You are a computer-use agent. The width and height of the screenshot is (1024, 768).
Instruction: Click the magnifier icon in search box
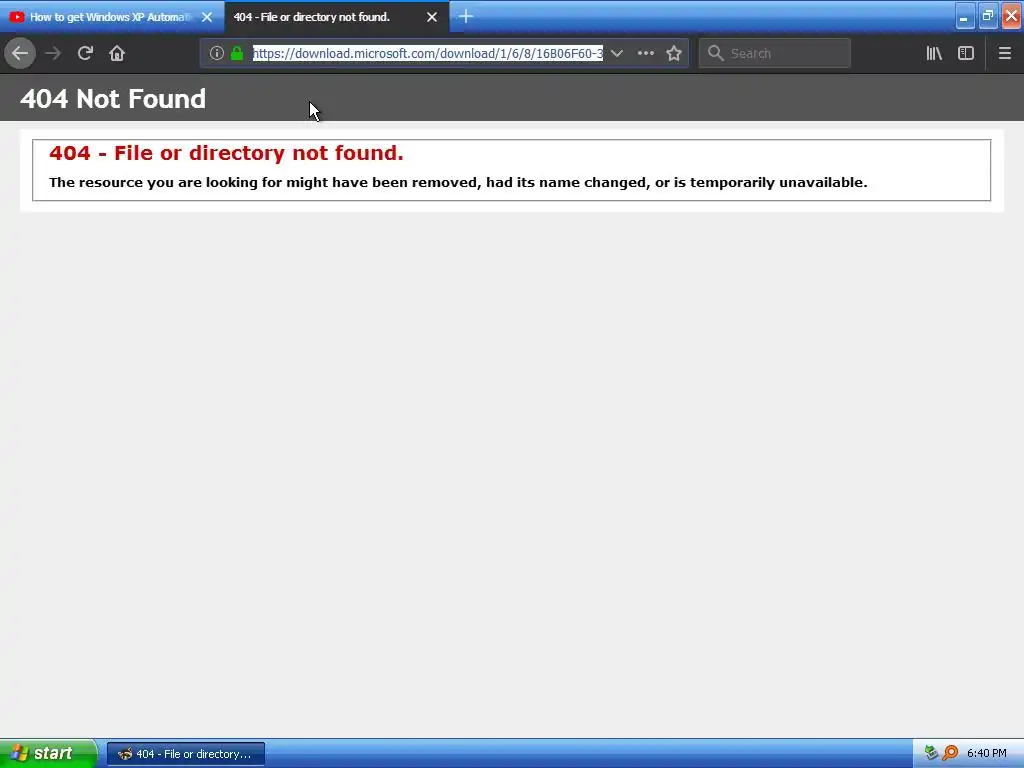716,53
